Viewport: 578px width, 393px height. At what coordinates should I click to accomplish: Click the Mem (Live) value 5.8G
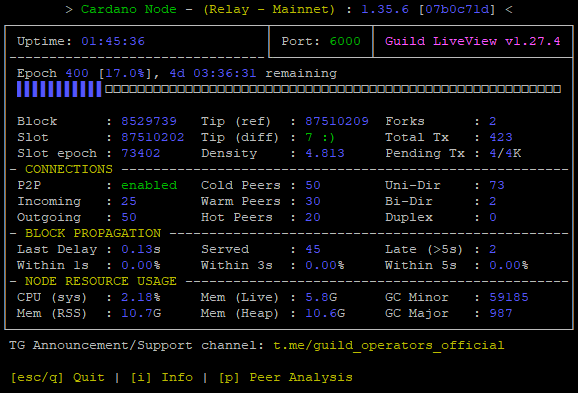tap(321, 297)
